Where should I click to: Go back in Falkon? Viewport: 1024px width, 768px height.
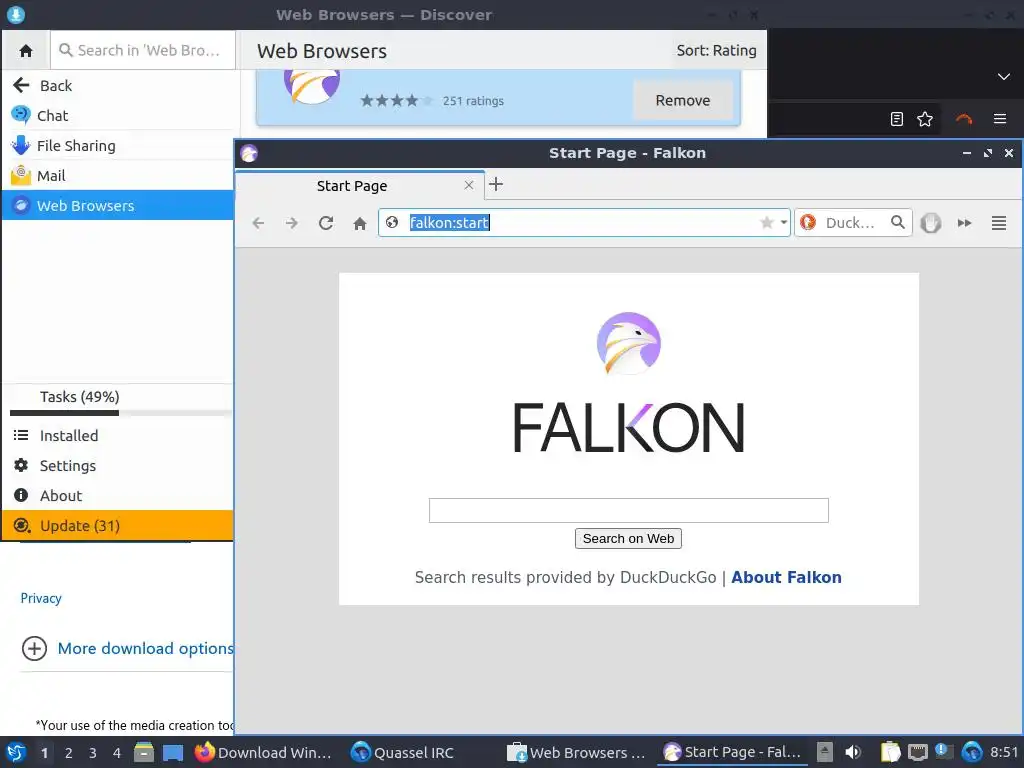pyautogui.click(x=259, y=223)
